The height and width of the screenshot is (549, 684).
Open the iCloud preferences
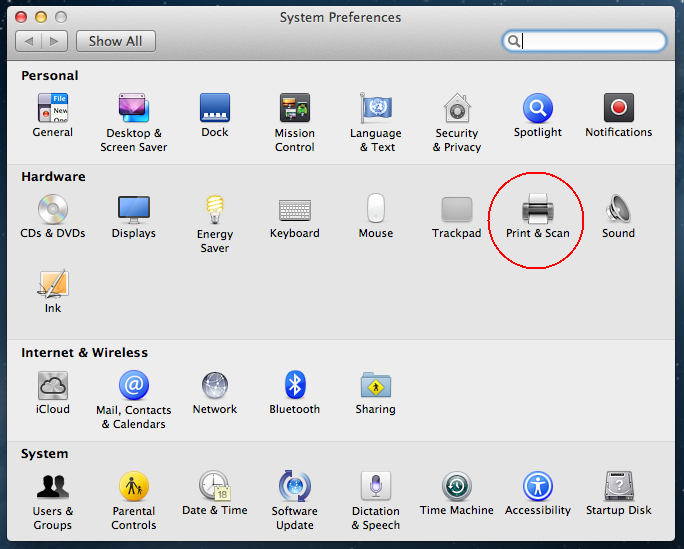coord(53,386)
